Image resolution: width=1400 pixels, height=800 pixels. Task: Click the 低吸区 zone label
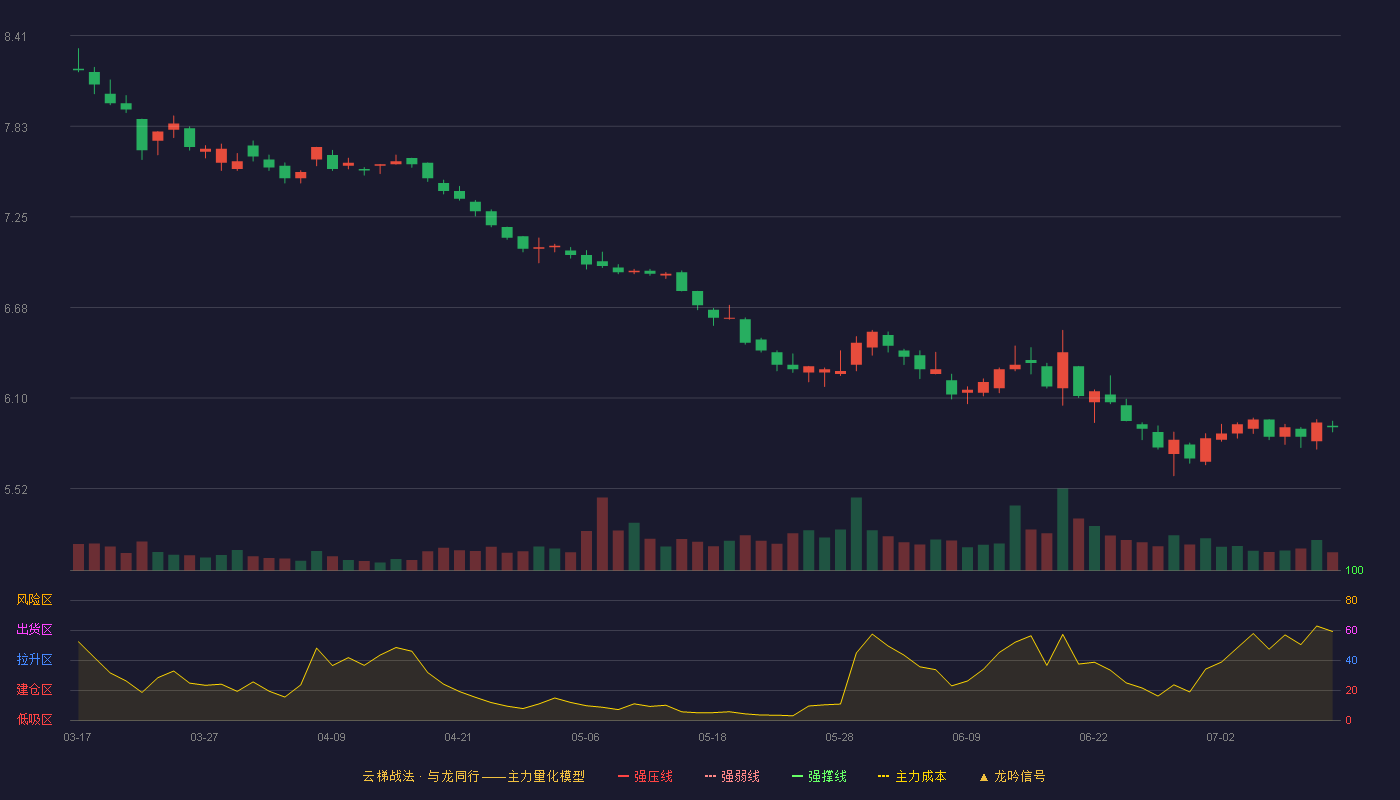(x=34, y=719)
